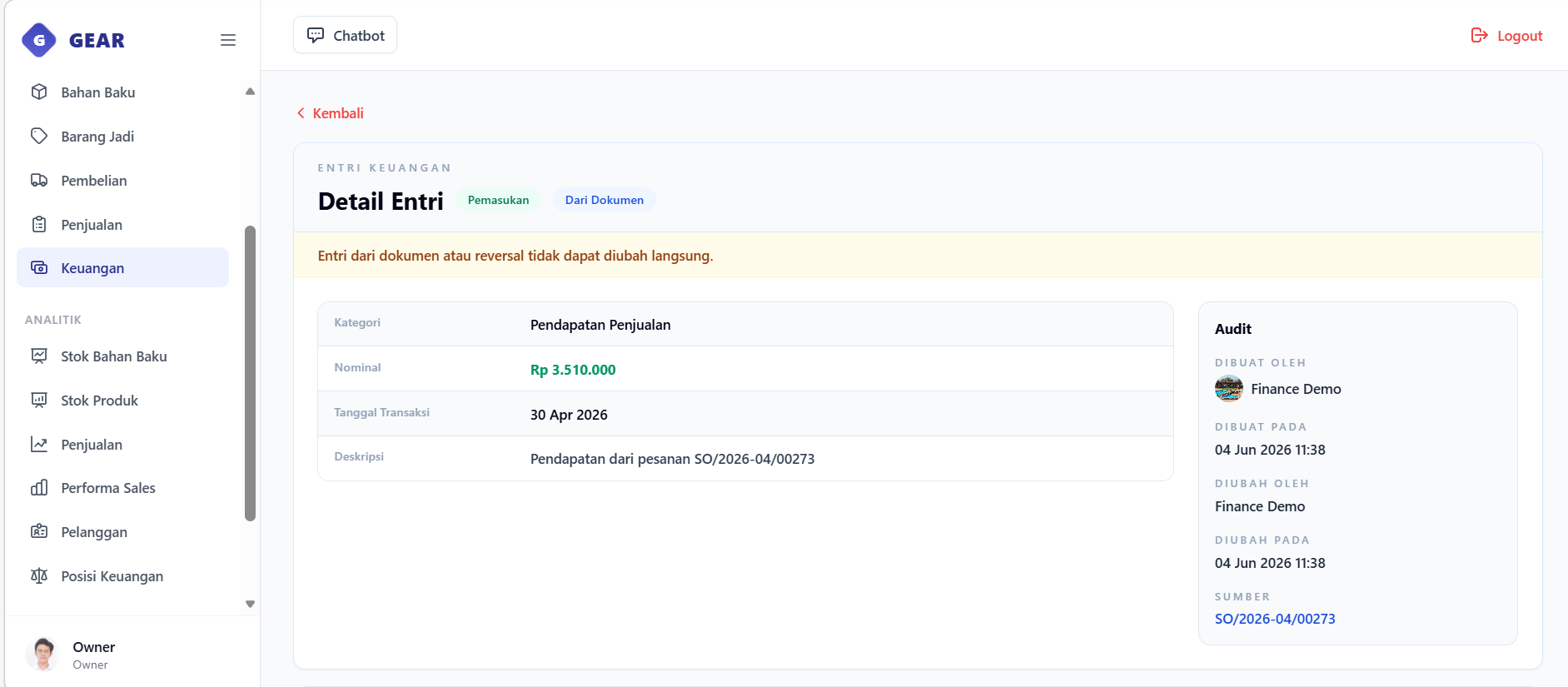This screenshot has height=687, width=1568.
Task: Click the warning message about reversal entries
Action: click(515, 256)
